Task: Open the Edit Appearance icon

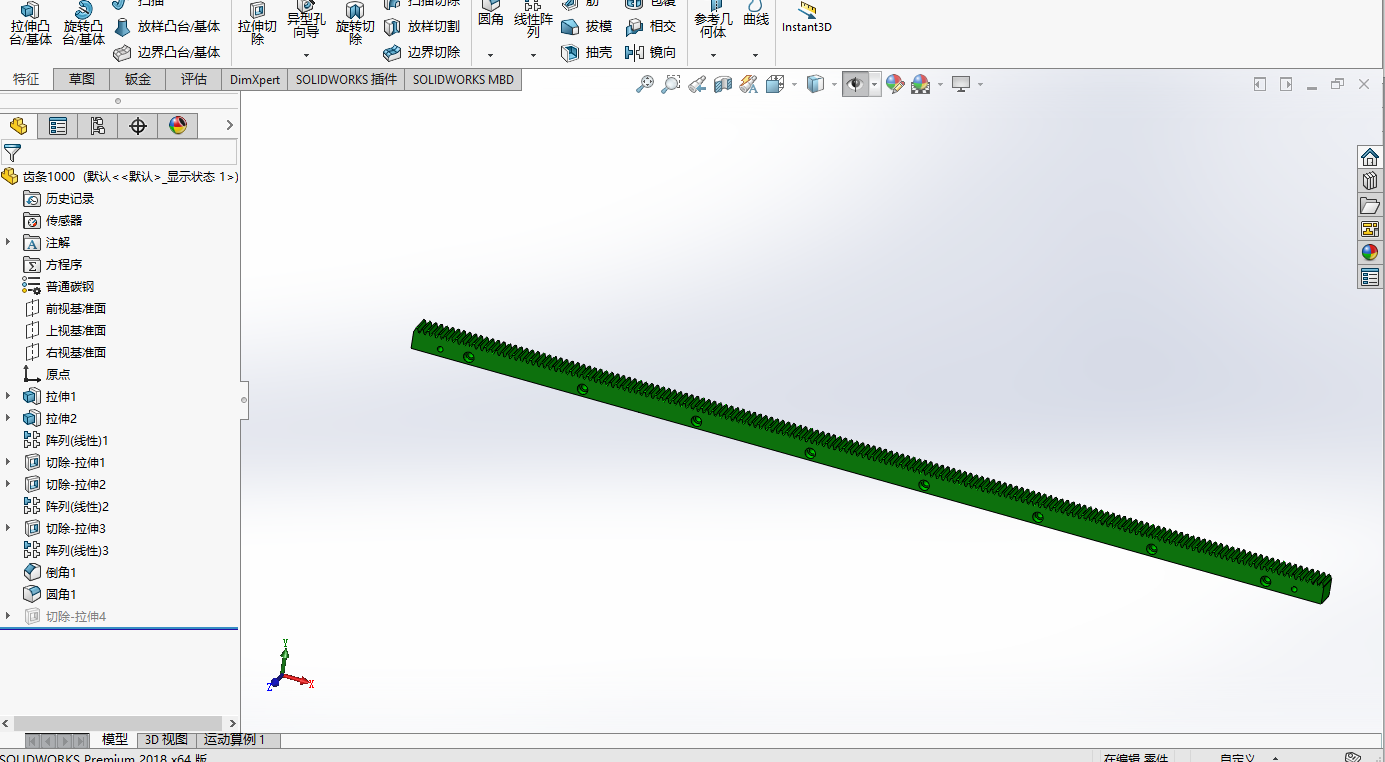Action: pos(895,85)
